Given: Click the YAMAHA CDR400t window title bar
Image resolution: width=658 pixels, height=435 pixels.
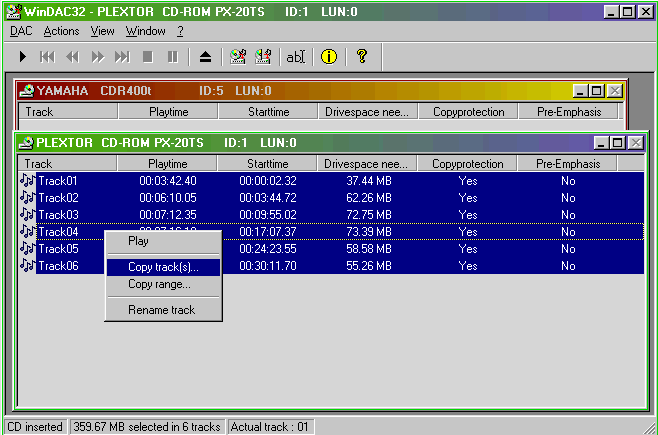Looking at the screenshot, I should click(321, 91).
